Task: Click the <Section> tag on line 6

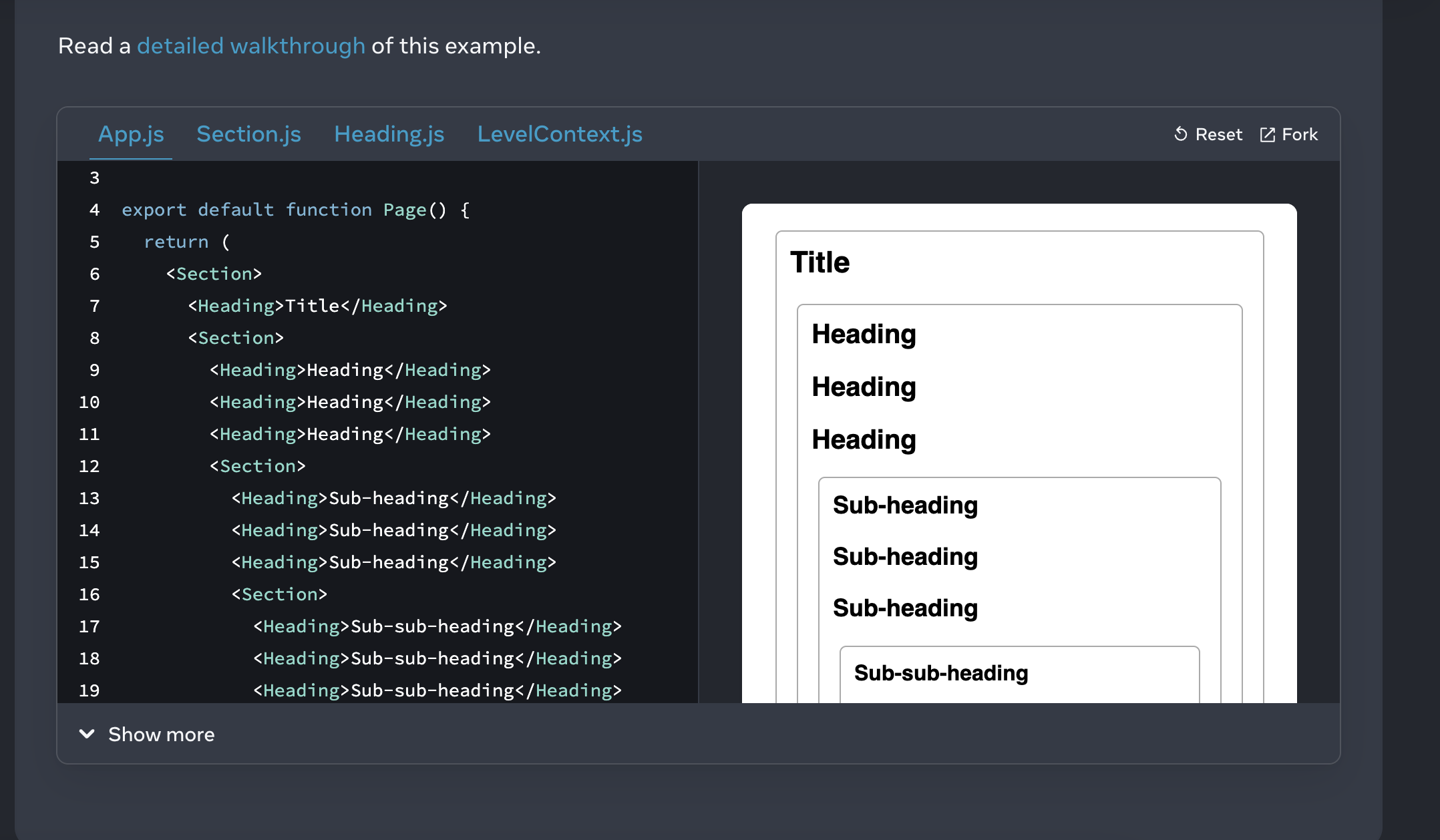Action: [214, 273]
